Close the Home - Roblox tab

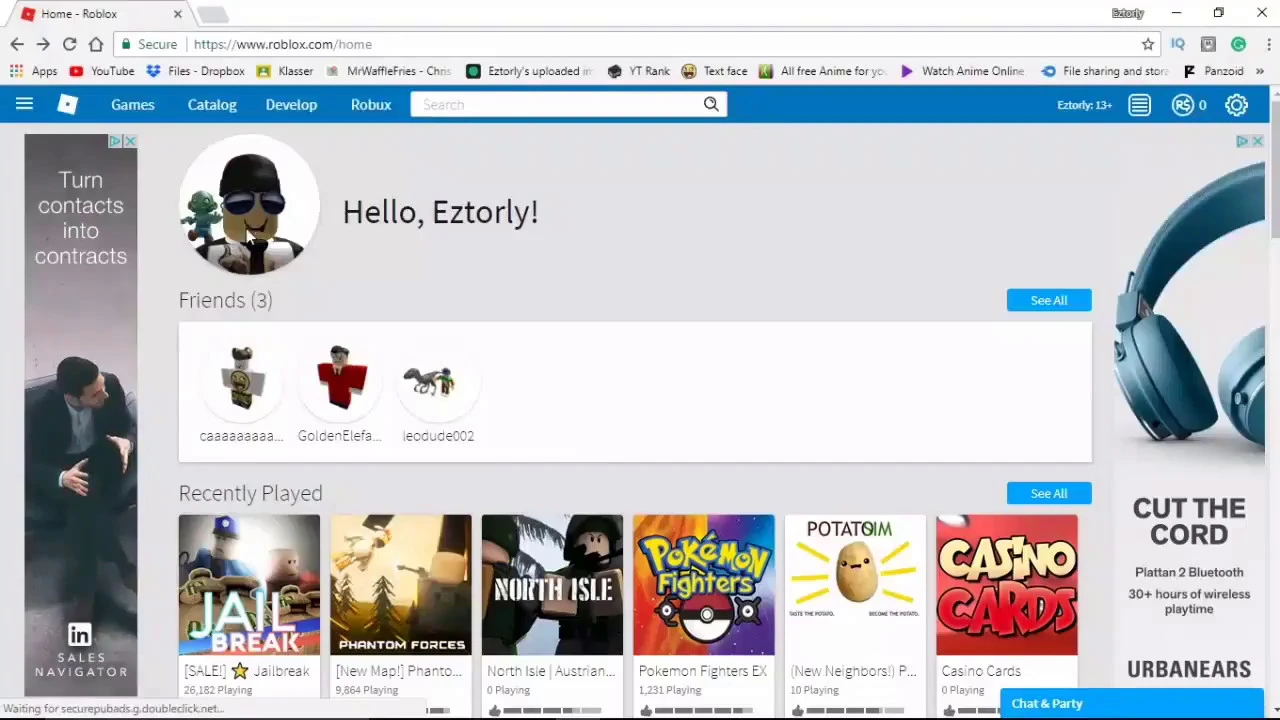[178, 14]
